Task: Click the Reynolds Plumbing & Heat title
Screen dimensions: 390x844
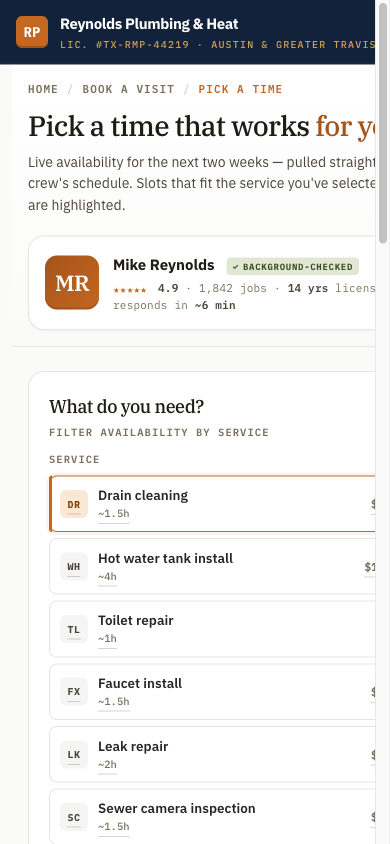Action: click(149, 24)
